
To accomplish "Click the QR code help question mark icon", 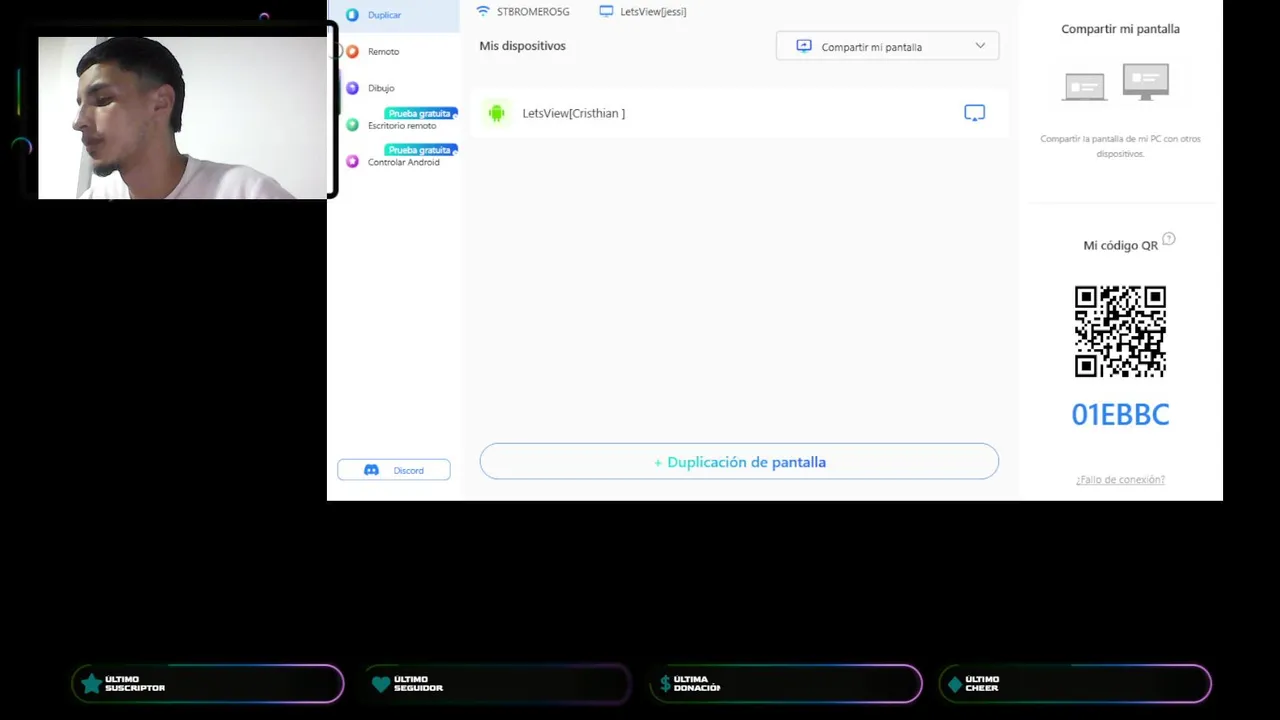I will (x=1169, y=239).
